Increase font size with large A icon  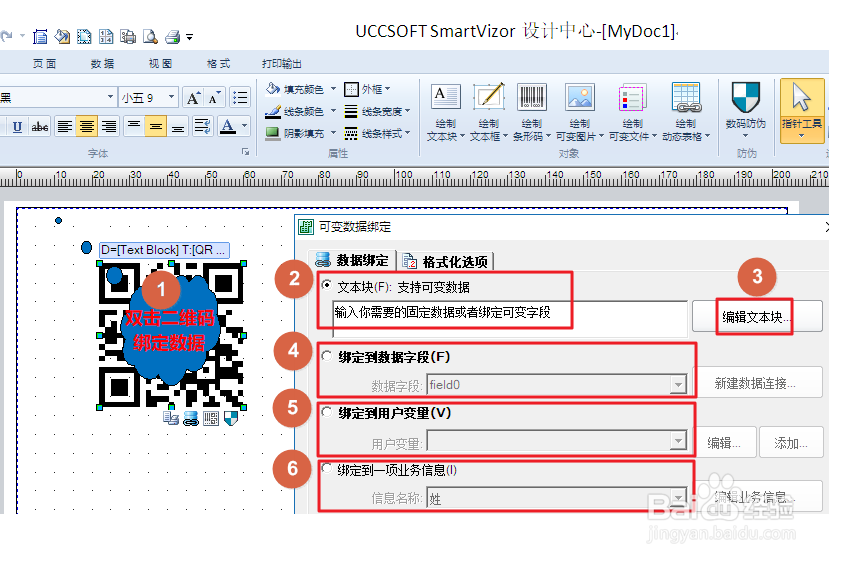click(193, 97)
